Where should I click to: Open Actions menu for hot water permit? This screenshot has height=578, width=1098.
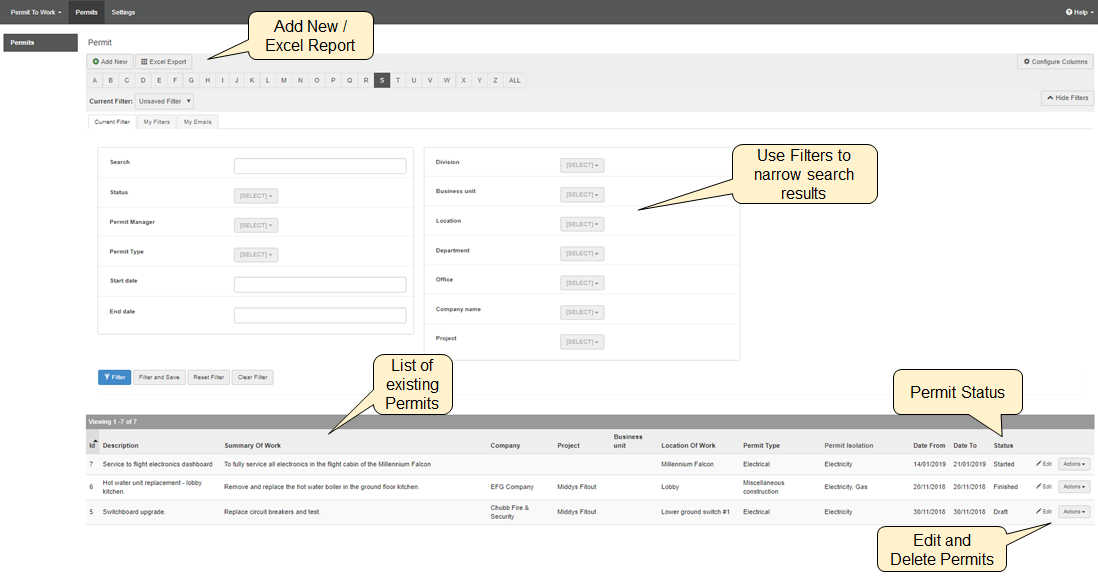1074,487
